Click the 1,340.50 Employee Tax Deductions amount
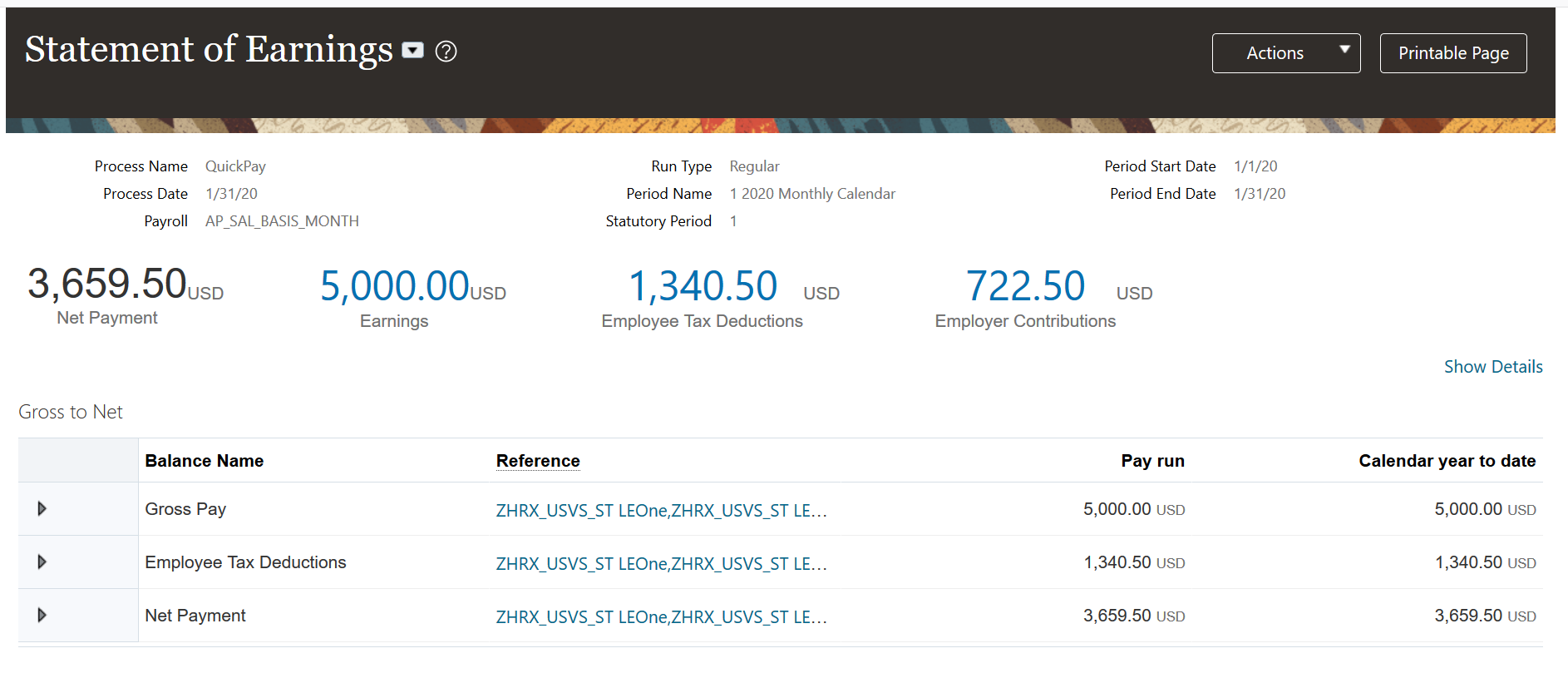The width and height of the screenshot is (1568, 673). coord(703,286)
